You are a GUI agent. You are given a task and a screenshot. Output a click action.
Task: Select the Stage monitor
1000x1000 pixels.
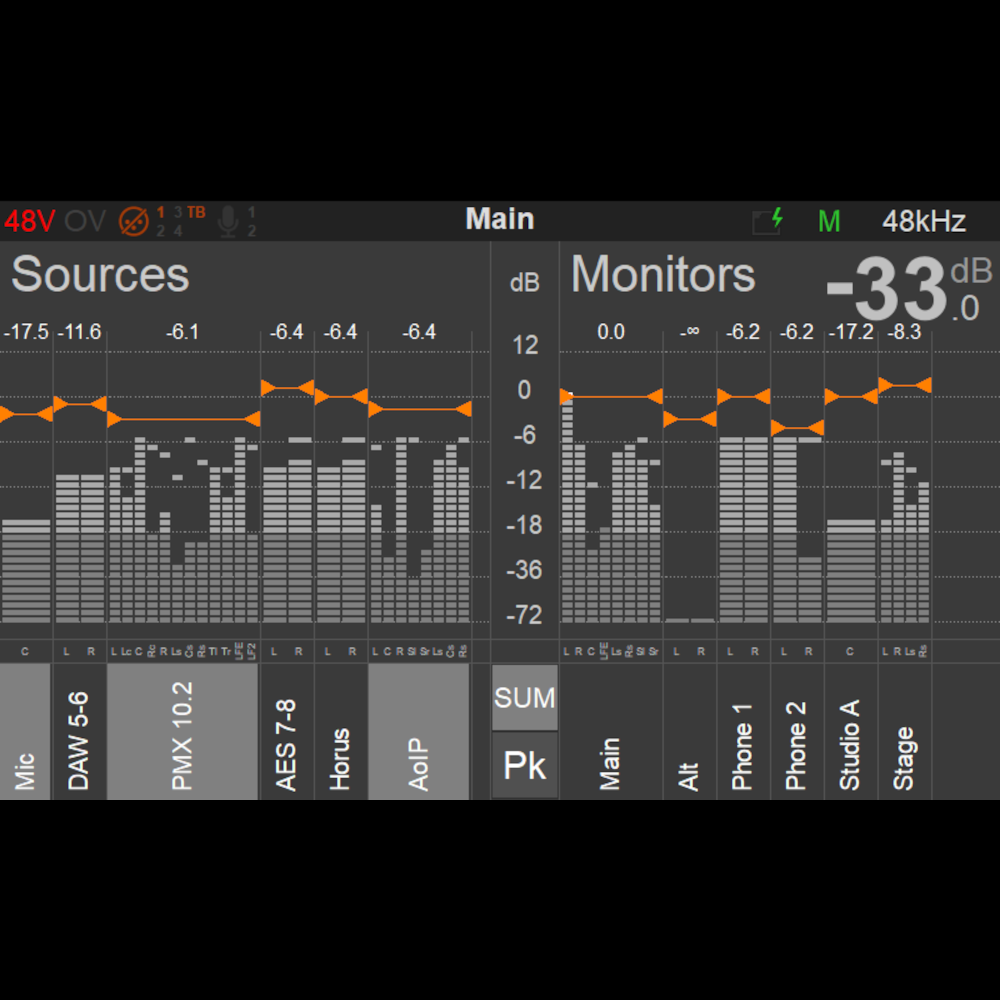[x=904, y=731]
